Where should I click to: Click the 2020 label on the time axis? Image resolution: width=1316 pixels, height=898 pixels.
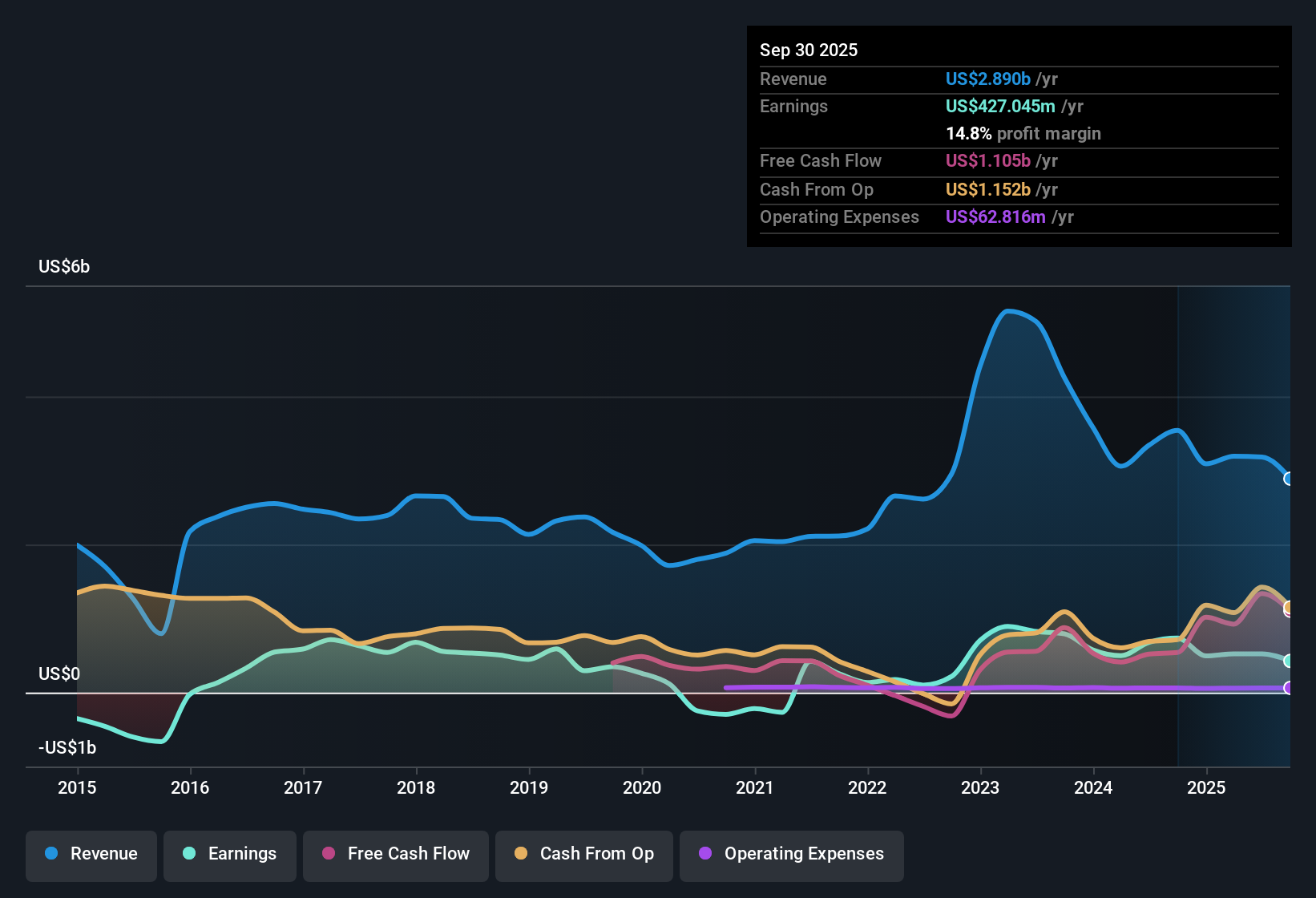[642, 788]
